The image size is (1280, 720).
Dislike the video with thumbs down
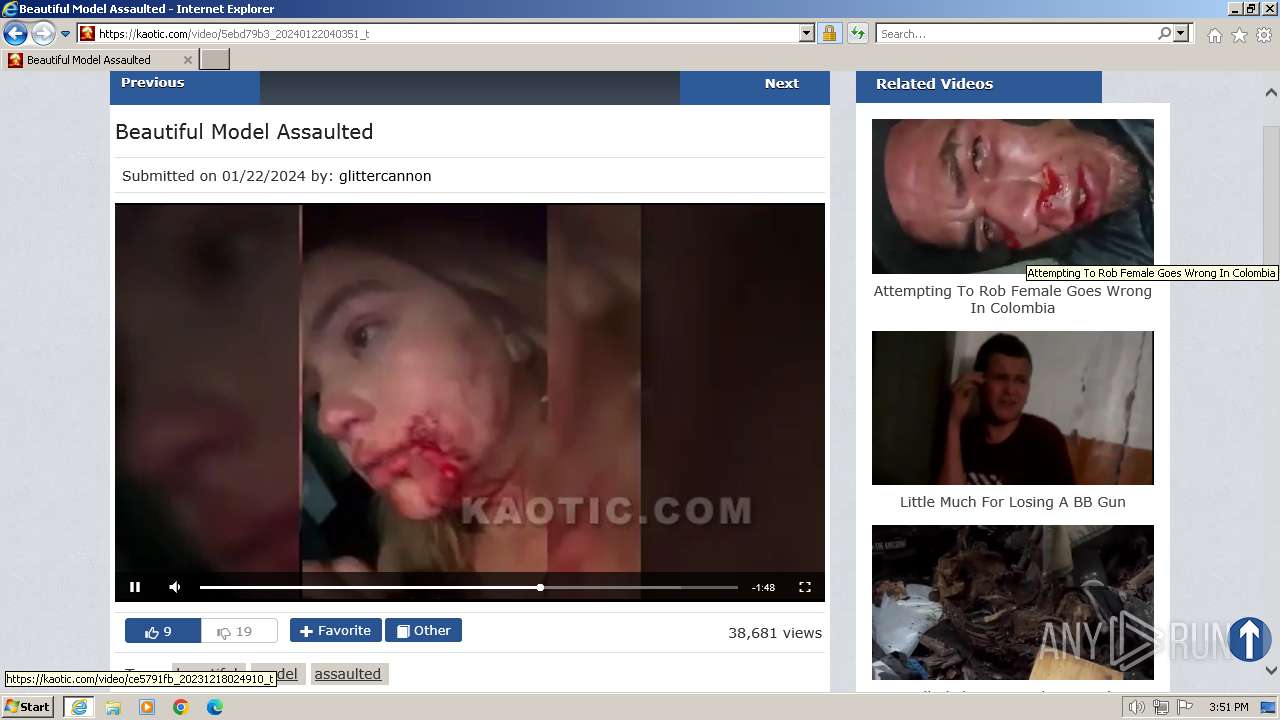point(239,631)
